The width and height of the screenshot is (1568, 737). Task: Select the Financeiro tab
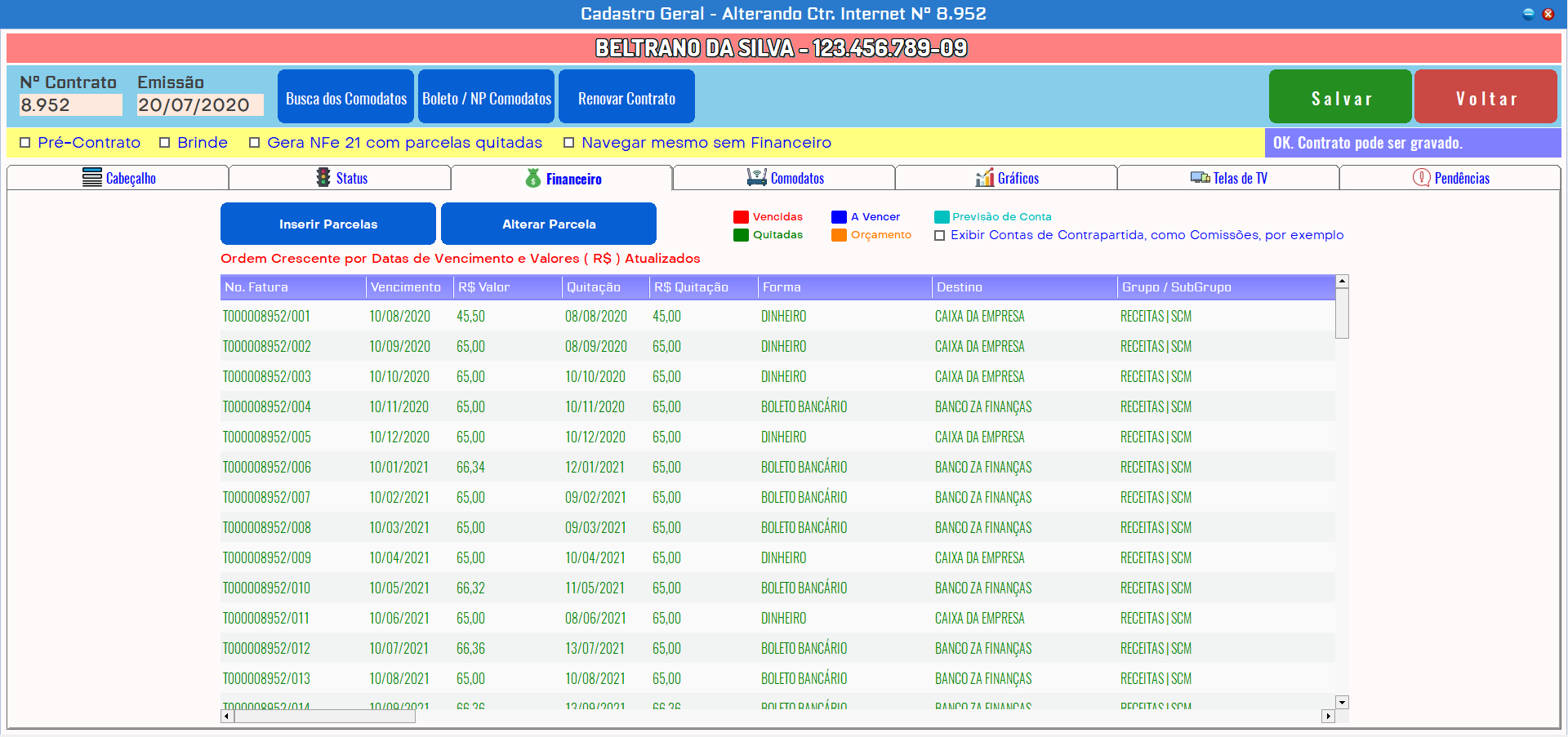tap(562, 178)
